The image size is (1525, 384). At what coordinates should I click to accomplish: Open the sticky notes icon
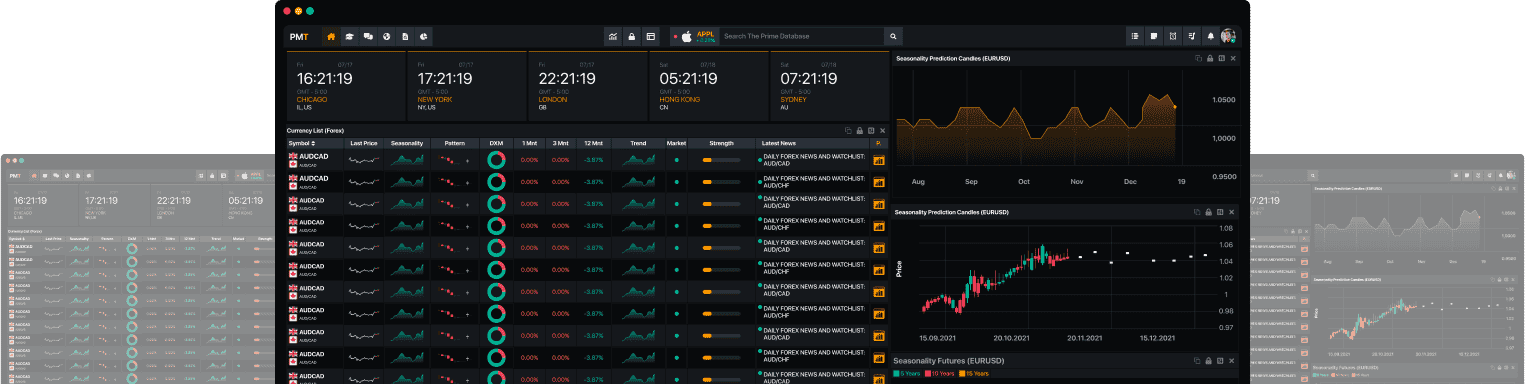1154,36
